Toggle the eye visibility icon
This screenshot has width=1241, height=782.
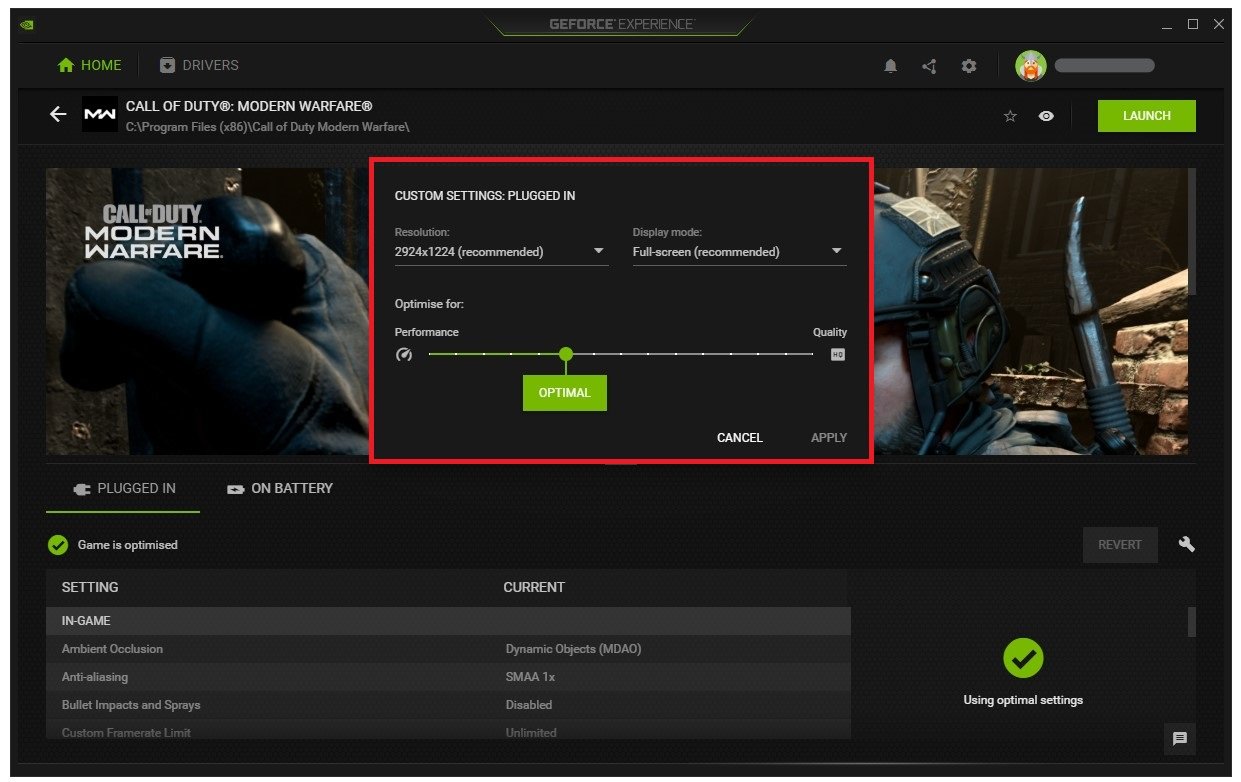(x=1046, y=116)
